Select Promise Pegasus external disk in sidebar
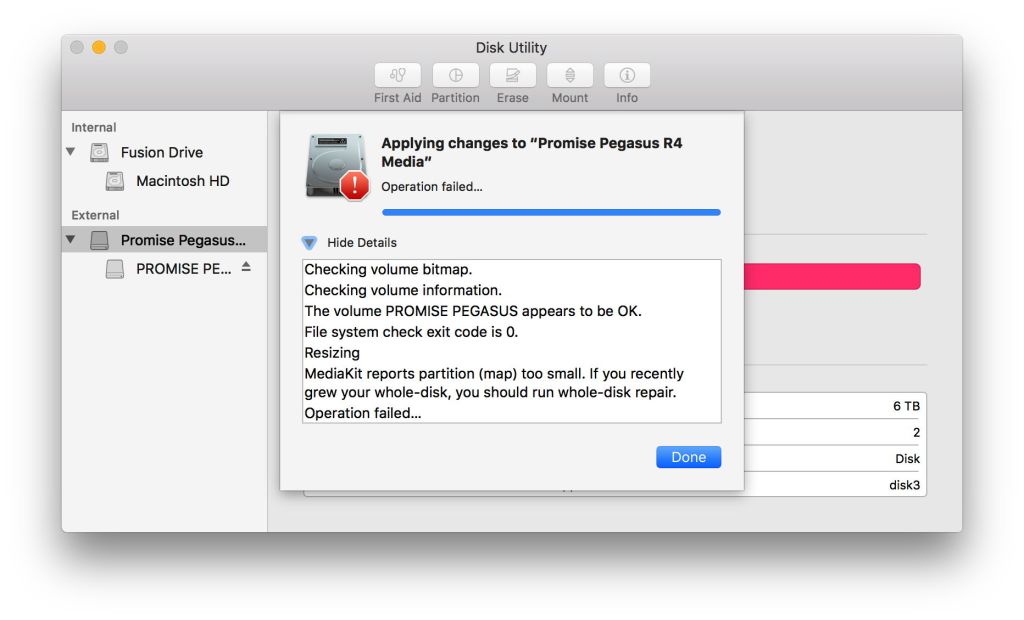Image resolution: width=1024 pixels, height=620 pixels. point(182,240)
